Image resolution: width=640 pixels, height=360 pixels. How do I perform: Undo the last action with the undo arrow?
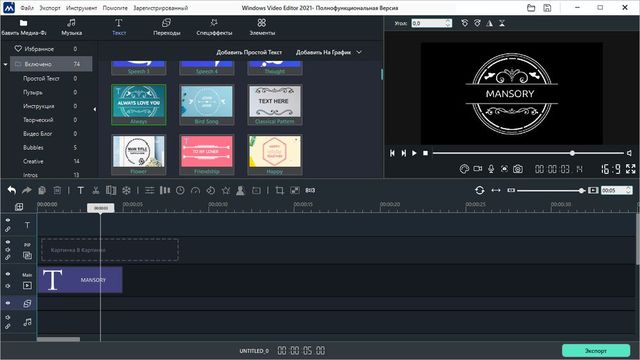tap(11, 190)
